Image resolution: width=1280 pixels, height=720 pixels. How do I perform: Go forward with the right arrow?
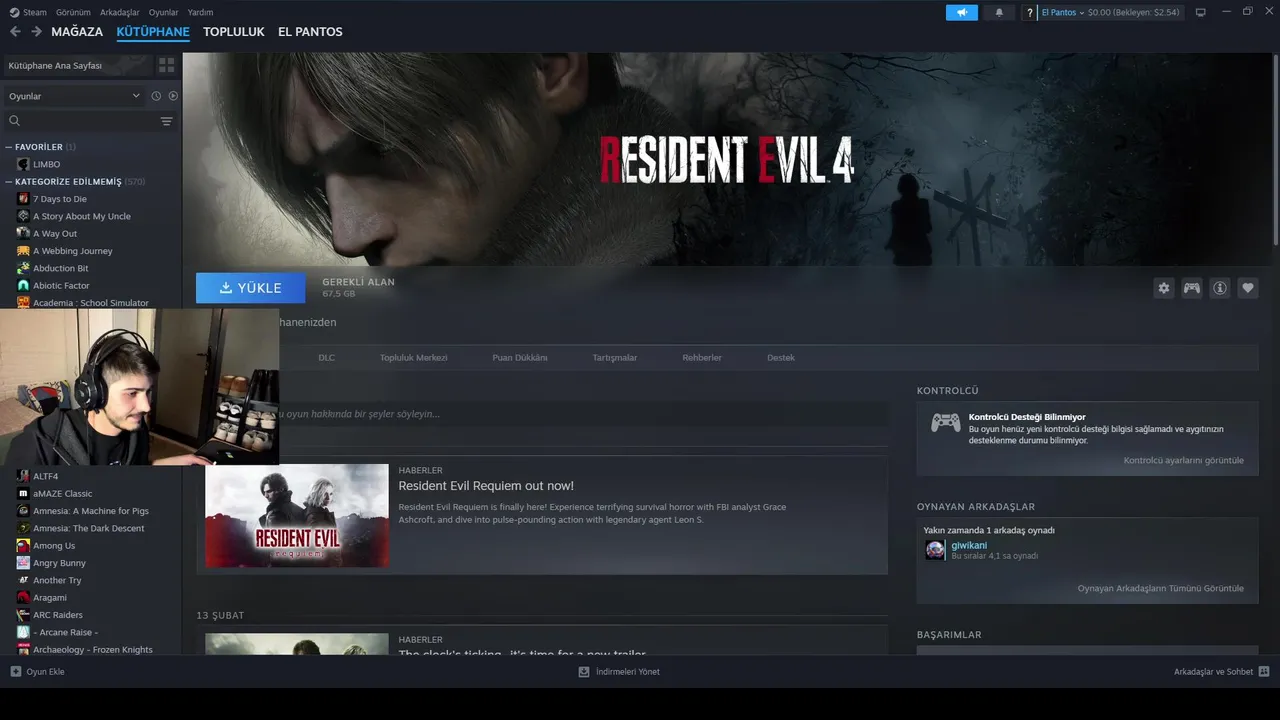(36, 32)
